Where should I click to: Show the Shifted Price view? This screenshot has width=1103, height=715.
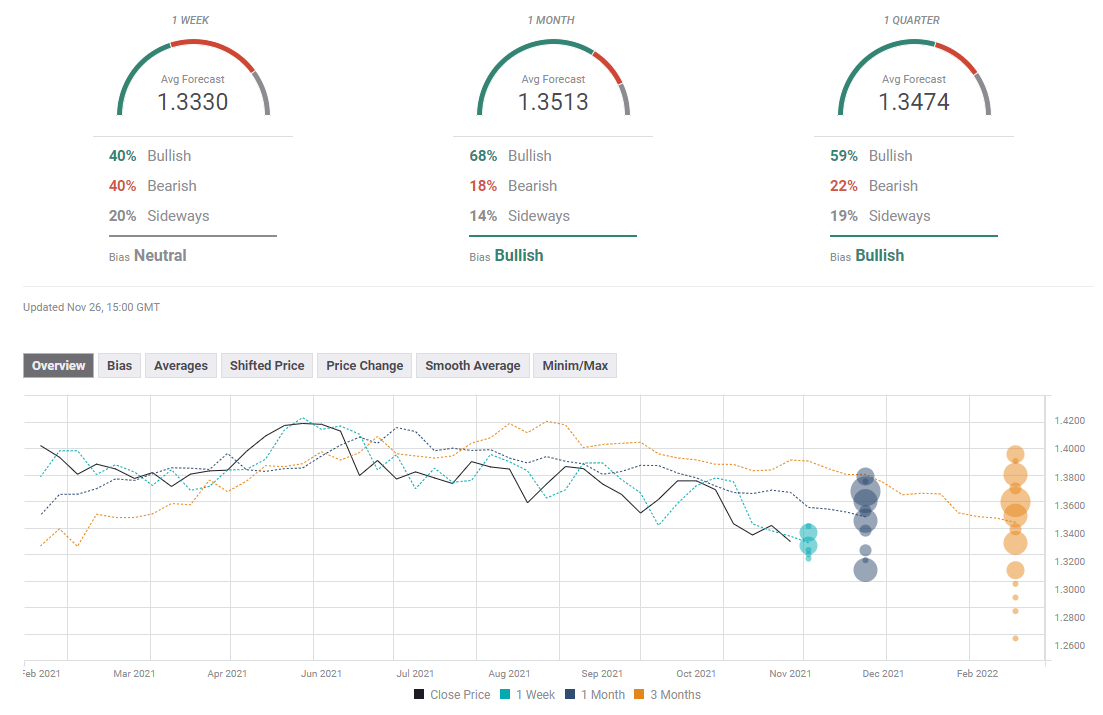pos(267,366)
